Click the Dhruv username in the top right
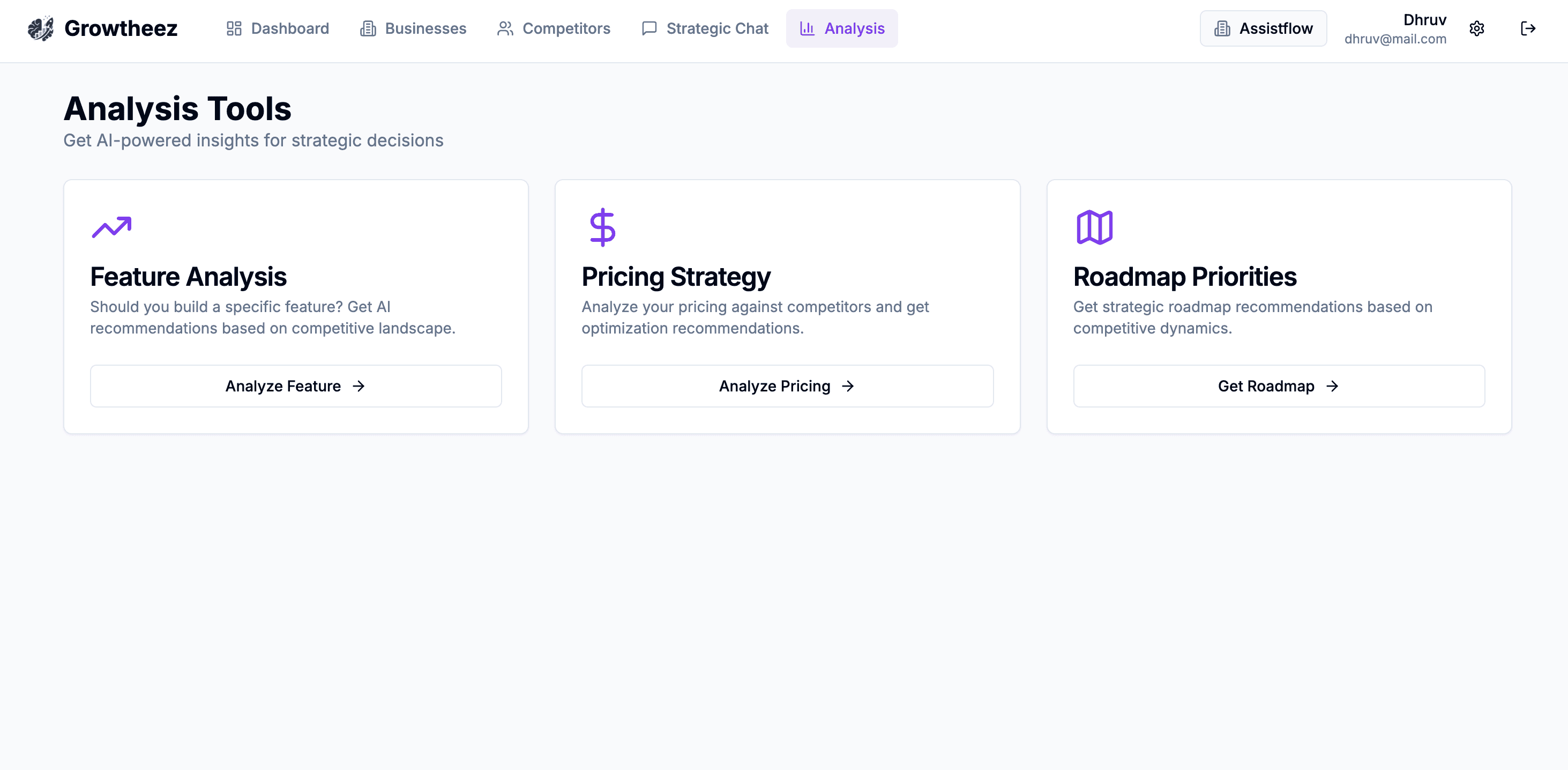 point(1424,19)
